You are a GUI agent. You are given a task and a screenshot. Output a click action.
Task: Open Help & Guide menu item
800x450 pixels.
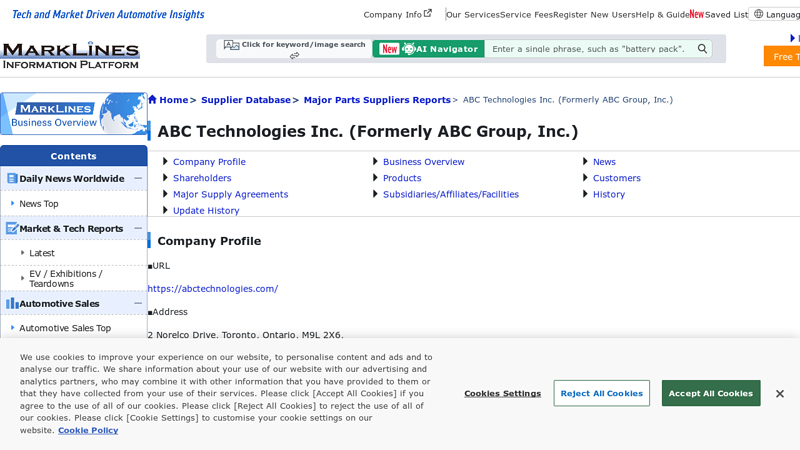pos(662,15)
